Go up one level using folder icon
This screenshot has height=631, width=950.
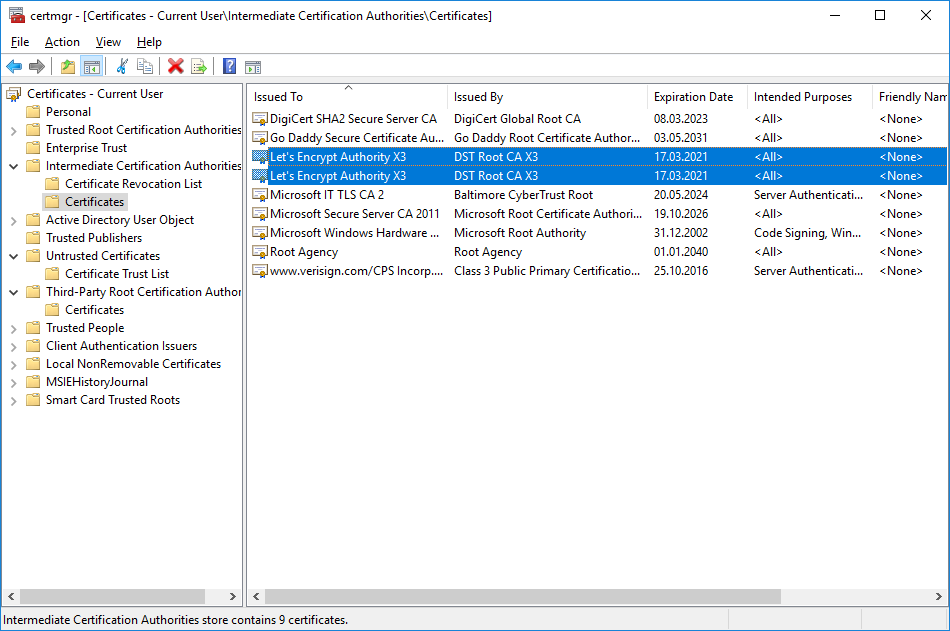68,67
